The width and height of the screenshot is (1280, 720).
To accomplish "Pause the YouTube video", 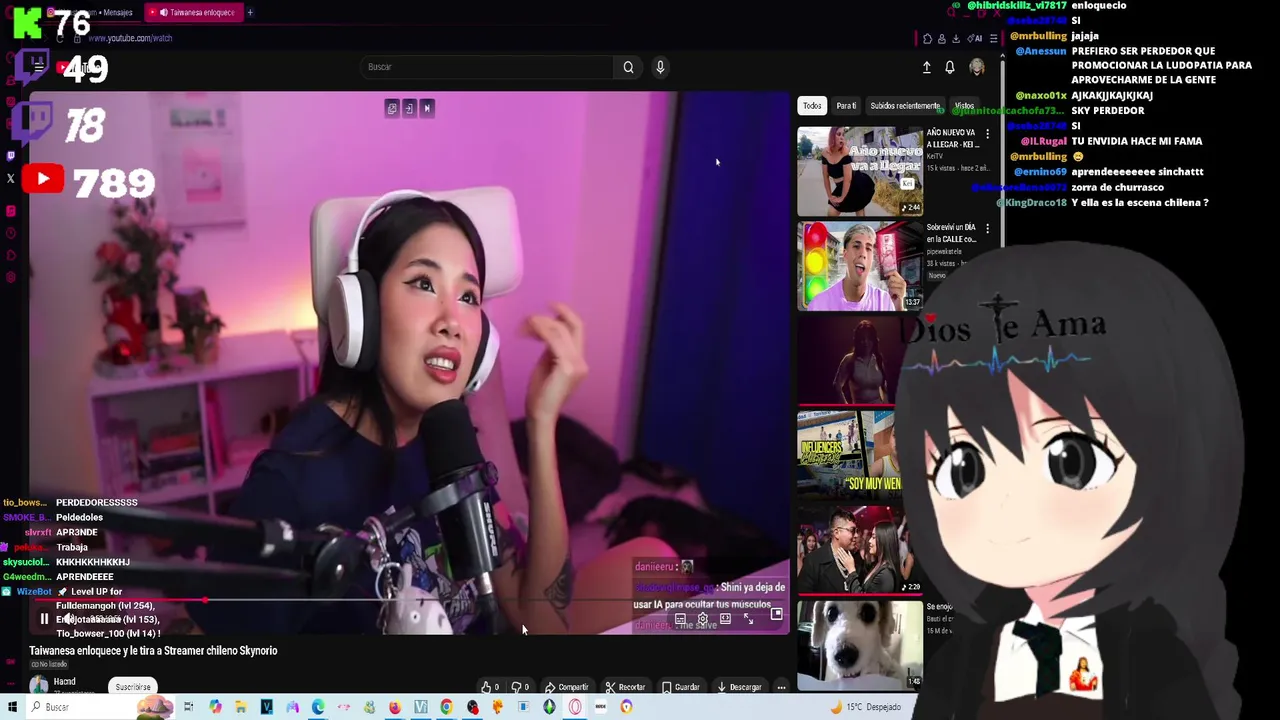I will 44,619.
